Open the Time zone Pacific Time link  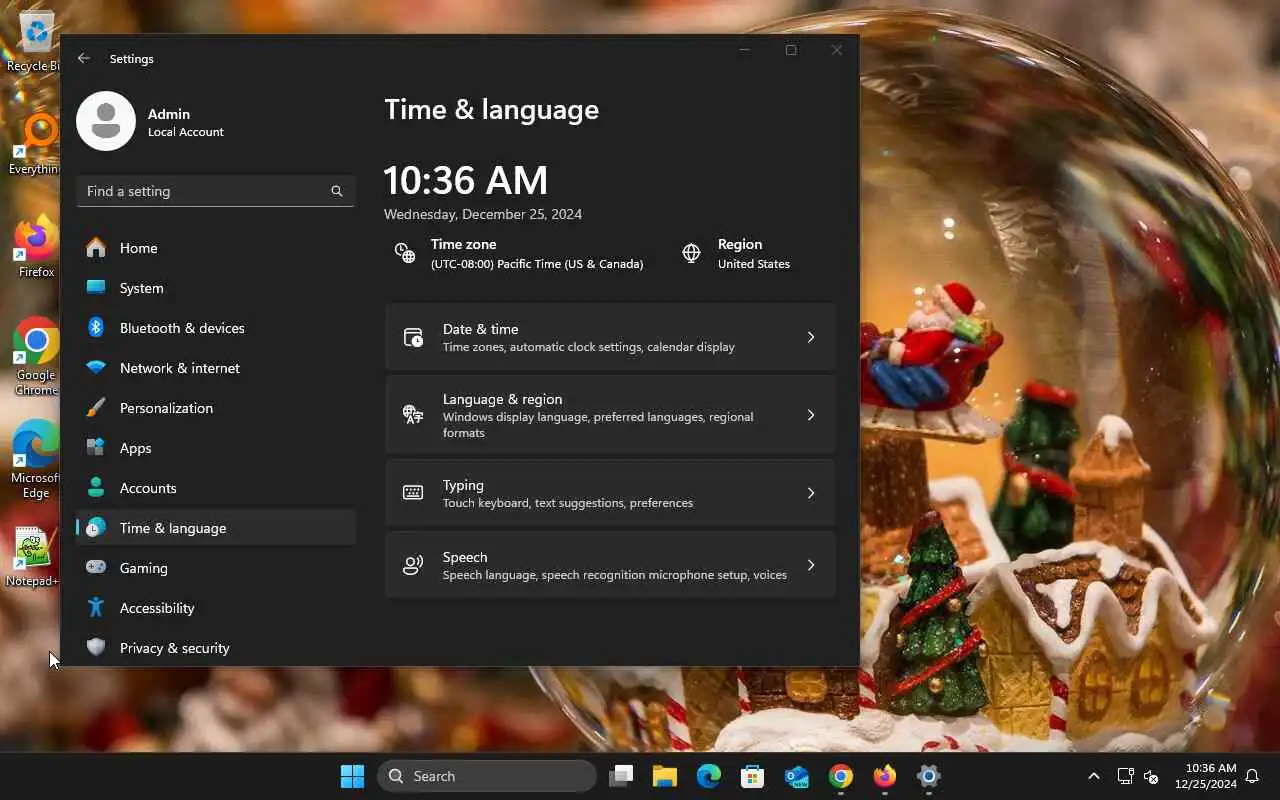click(x=537, y=264)
